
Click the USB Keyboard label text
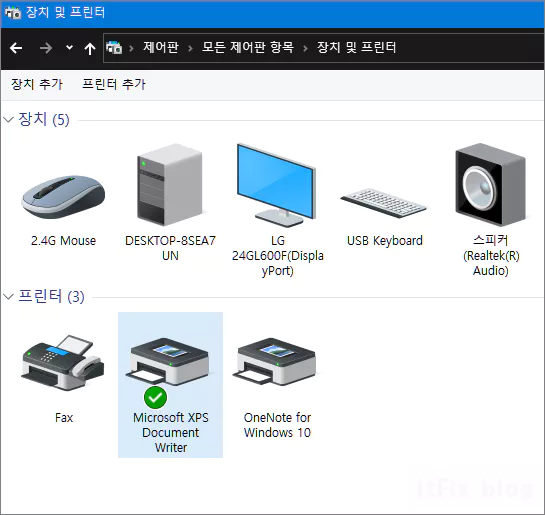(x=385, y=241)
